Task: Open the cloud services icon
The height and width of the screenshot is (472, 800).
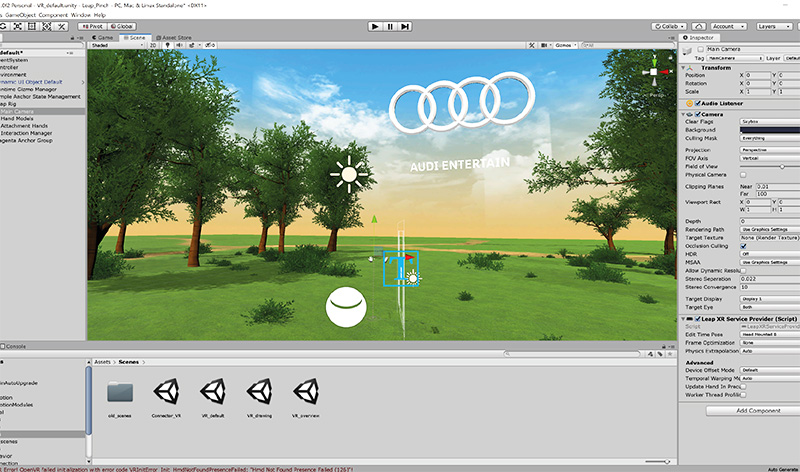Action: (x=699, y=26)
